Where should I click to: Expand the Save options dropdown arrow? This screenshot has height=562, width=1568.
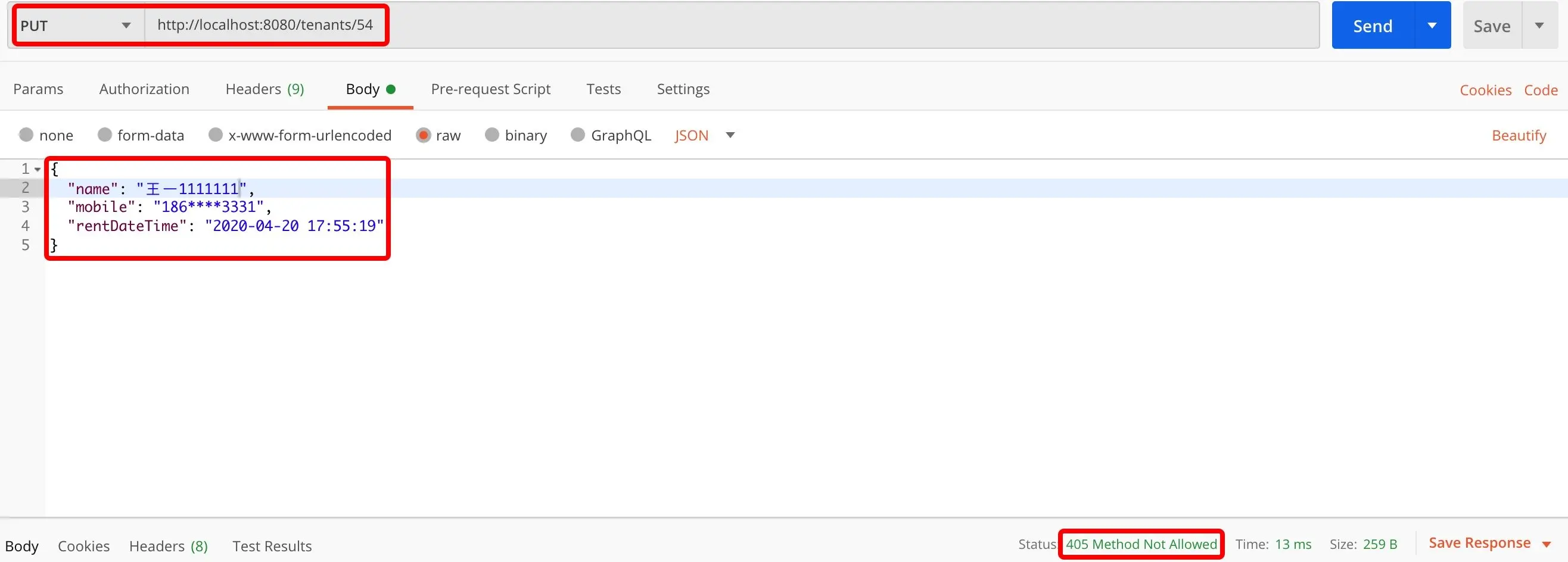(1539, 26)
